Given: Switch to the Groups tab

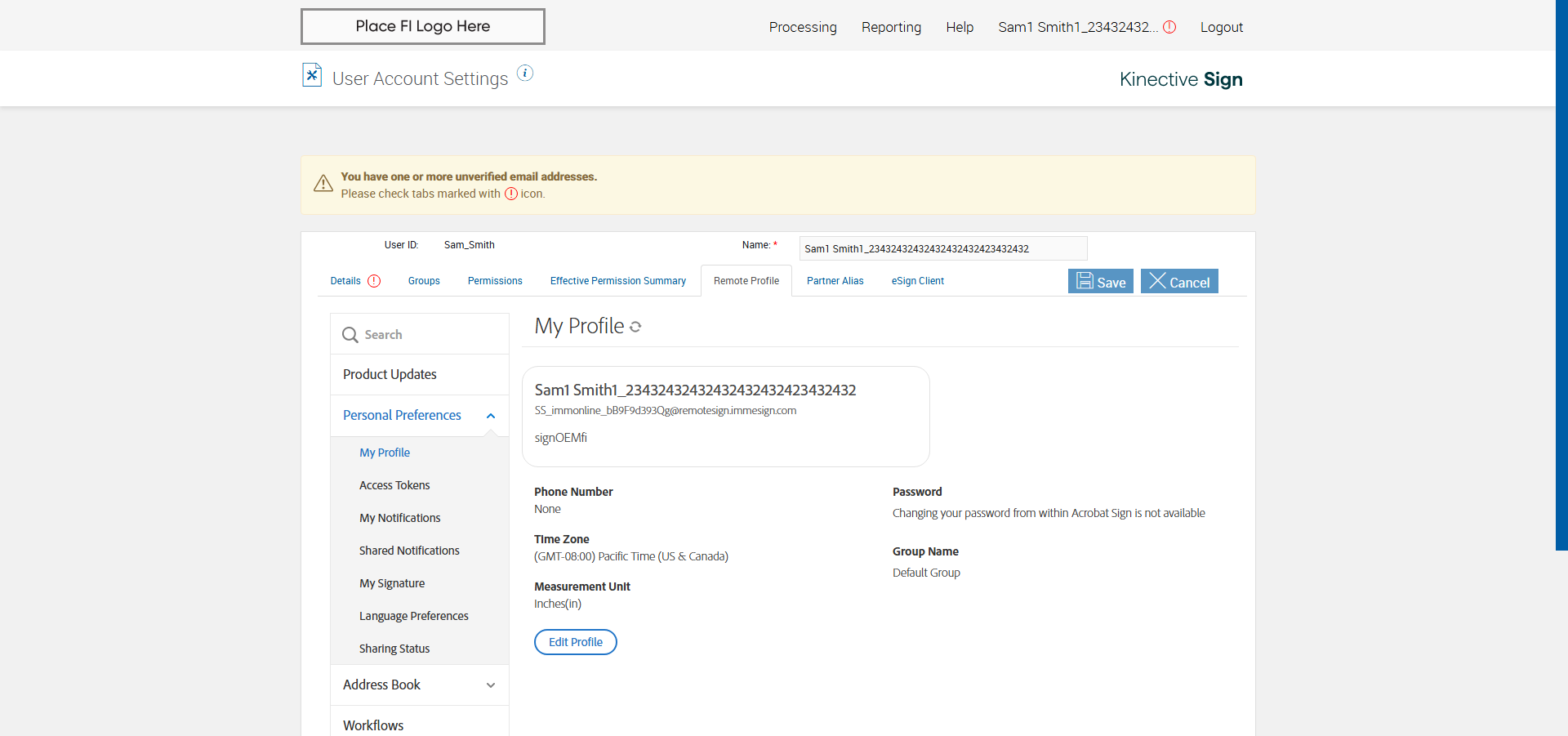Looking at the screenshot, I should 424,281.
